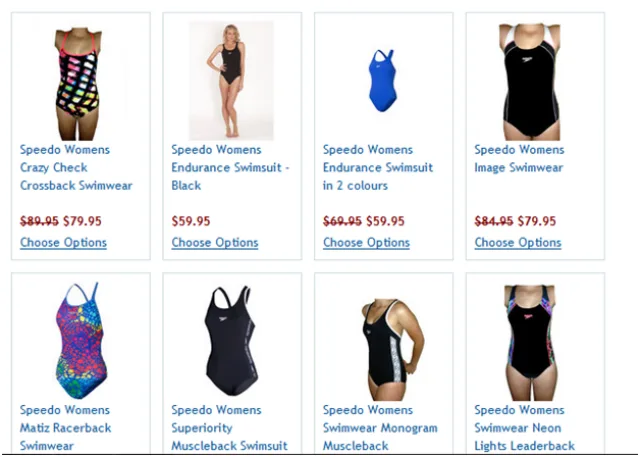Open Speedo Womens Endurance Swimsuit - Black link
This screenshot has height=457, width=640.
(230, 168)
